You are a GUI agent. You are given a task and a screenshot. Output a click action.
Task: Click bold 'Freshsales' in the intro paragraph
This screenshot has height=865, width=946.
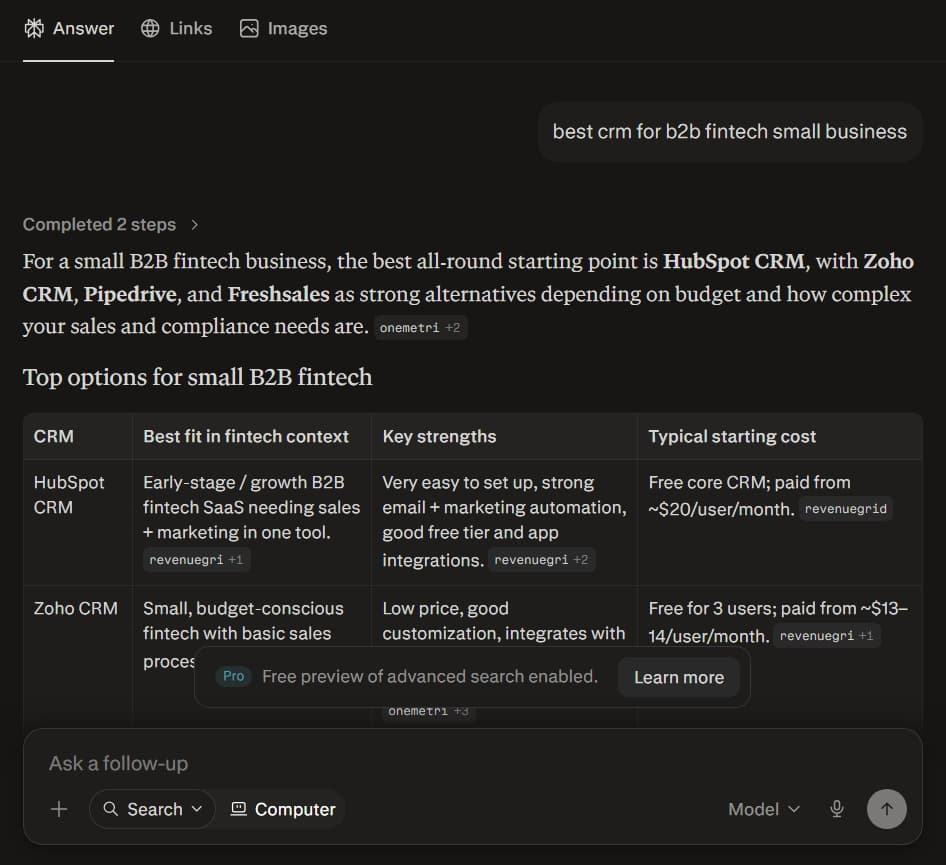tap(278, 294)
